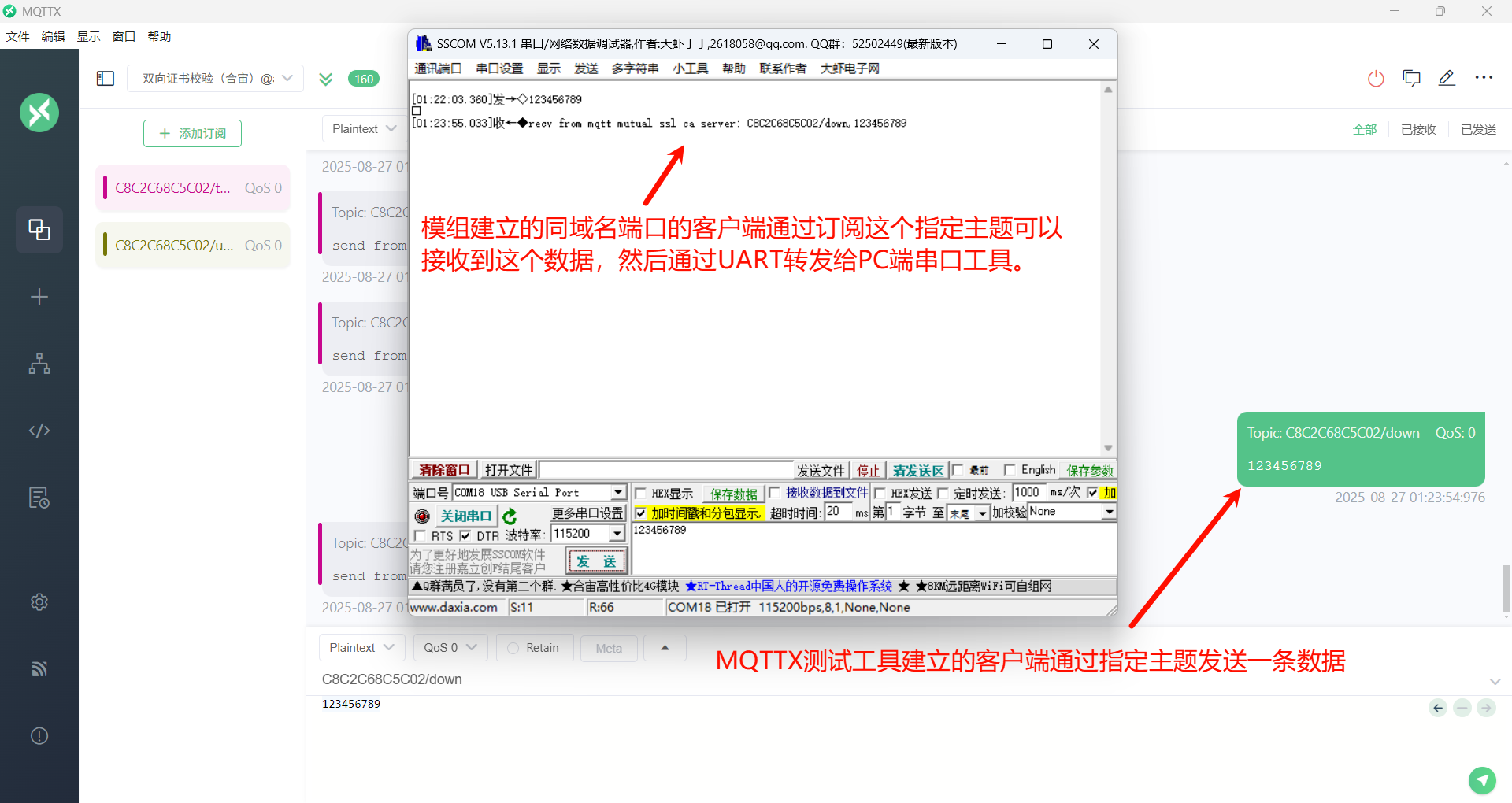Switch to the 已接收 message tab
This screenshot has width=1512, height=803.
1418,129
